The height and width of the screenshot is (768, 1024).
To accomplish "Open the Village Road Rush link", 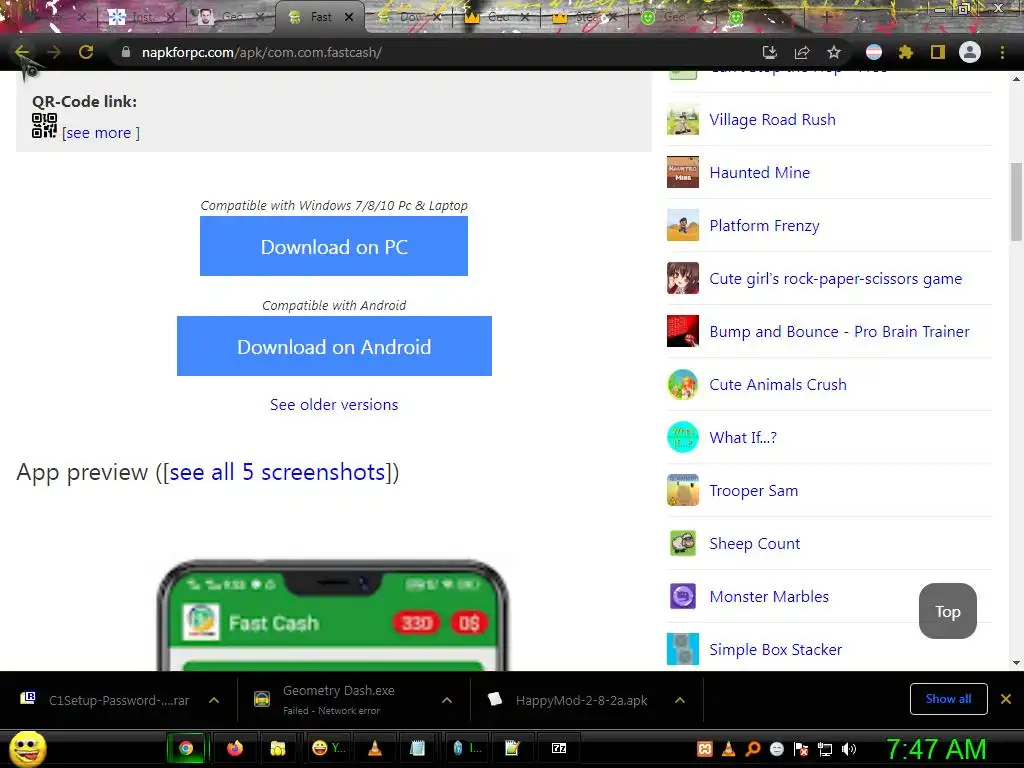I will click(x=773, y=120).
